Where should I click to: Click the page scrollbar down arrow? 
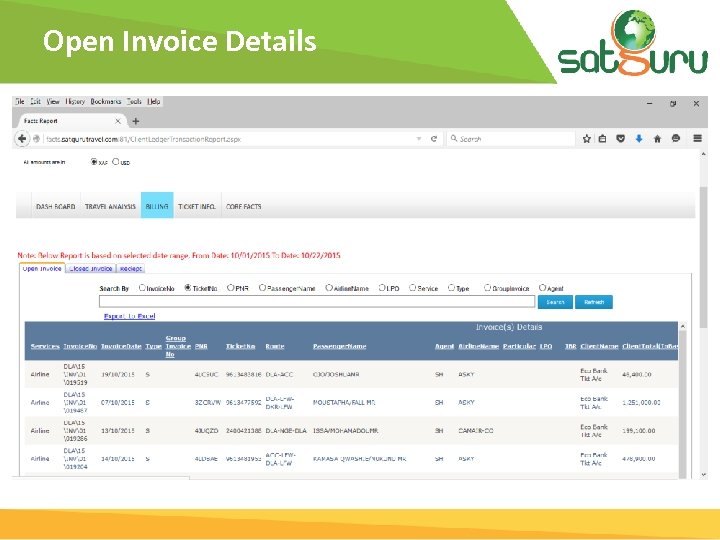tap(703, 475)
